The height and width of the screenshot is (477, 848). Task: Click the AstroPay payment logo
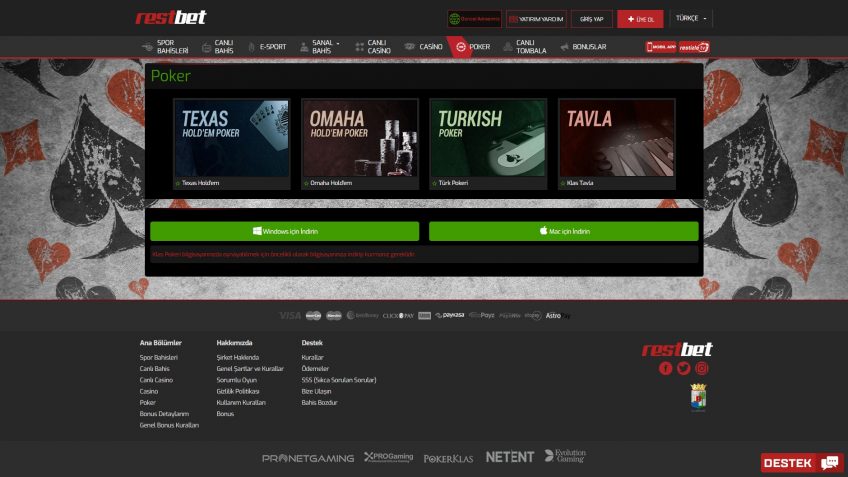click(558, 316)
